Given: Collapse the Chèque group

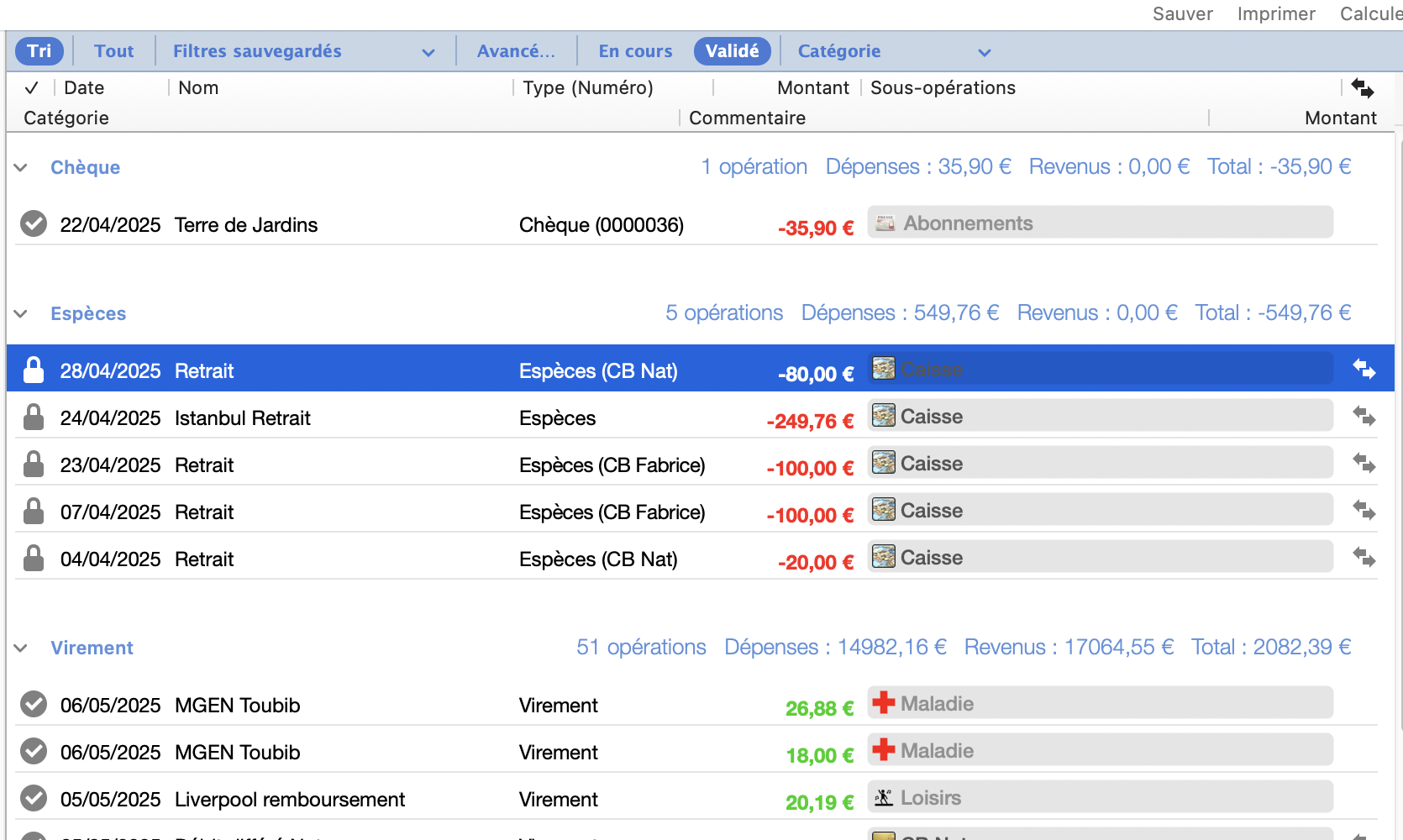Looking at the screenshot, I should pos(21,168).
